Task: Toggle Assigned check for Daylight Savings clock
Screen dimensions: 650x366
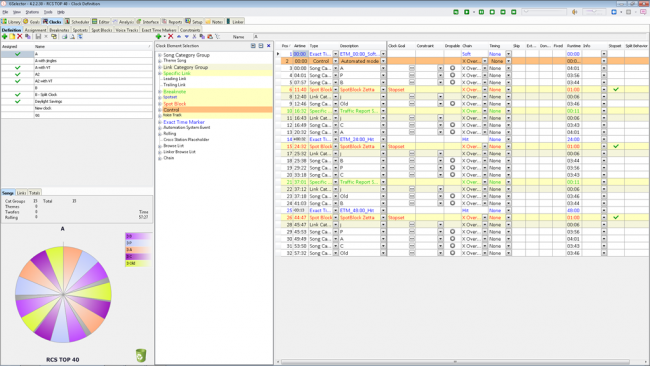Action: pyautogui.click(x=17, y=102)
